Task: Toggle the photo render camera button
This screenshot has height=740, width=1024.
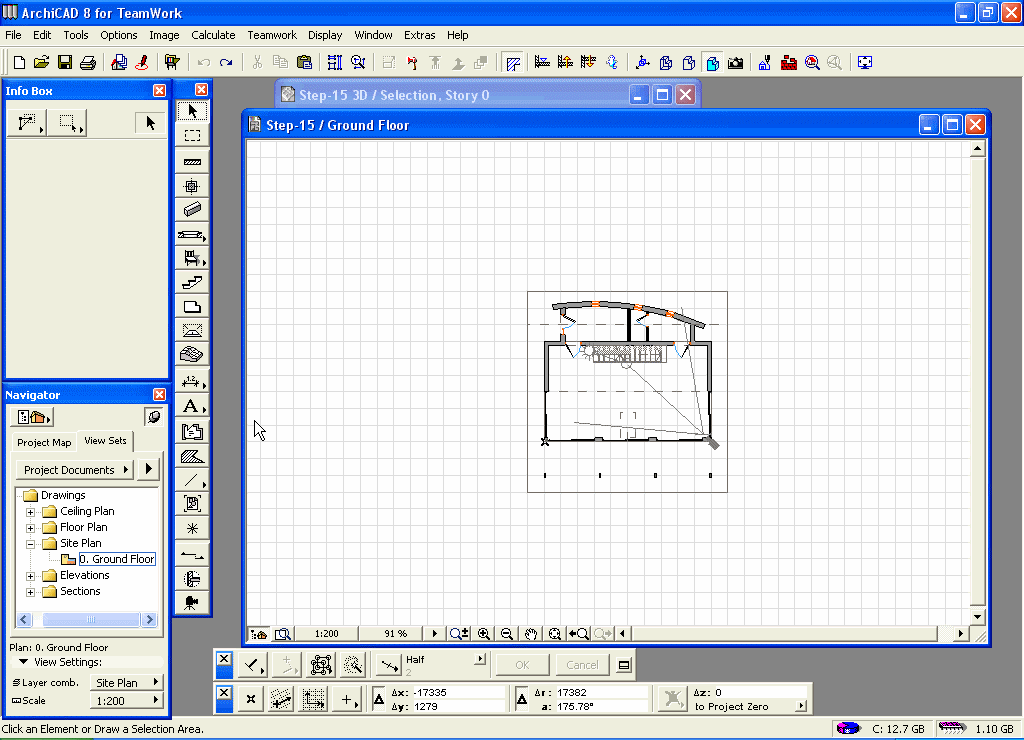Action: click(x=736, y=62)
